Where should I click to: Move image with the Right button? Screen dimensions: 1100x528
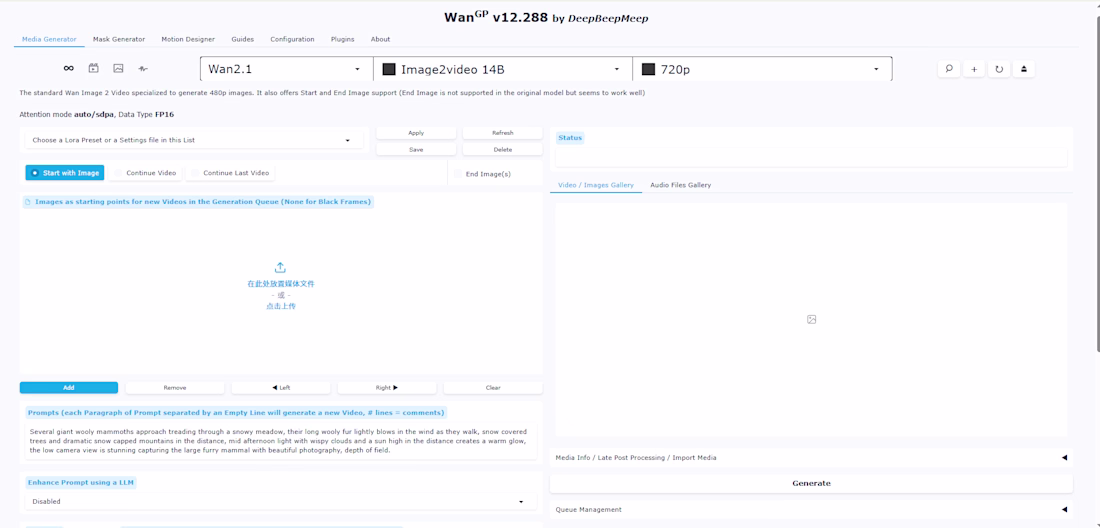[x=387, y=388]
